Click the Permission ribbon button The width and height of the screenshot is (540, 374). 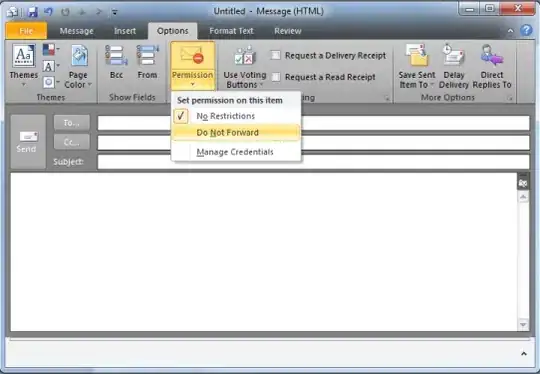click(x=193, y=65)
